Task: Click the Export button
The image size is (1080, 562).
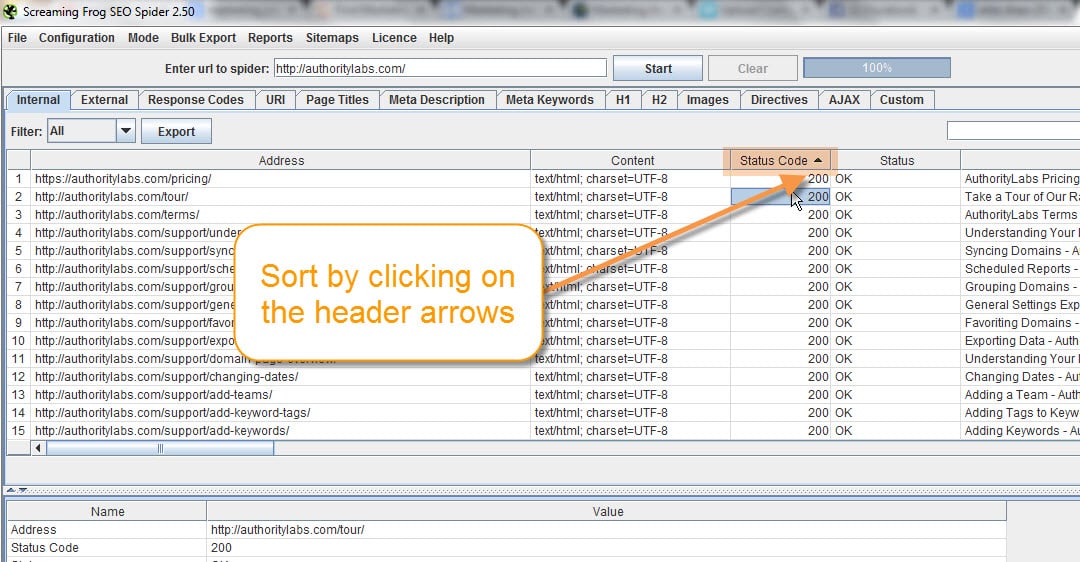Action: [x=176, y=132]
